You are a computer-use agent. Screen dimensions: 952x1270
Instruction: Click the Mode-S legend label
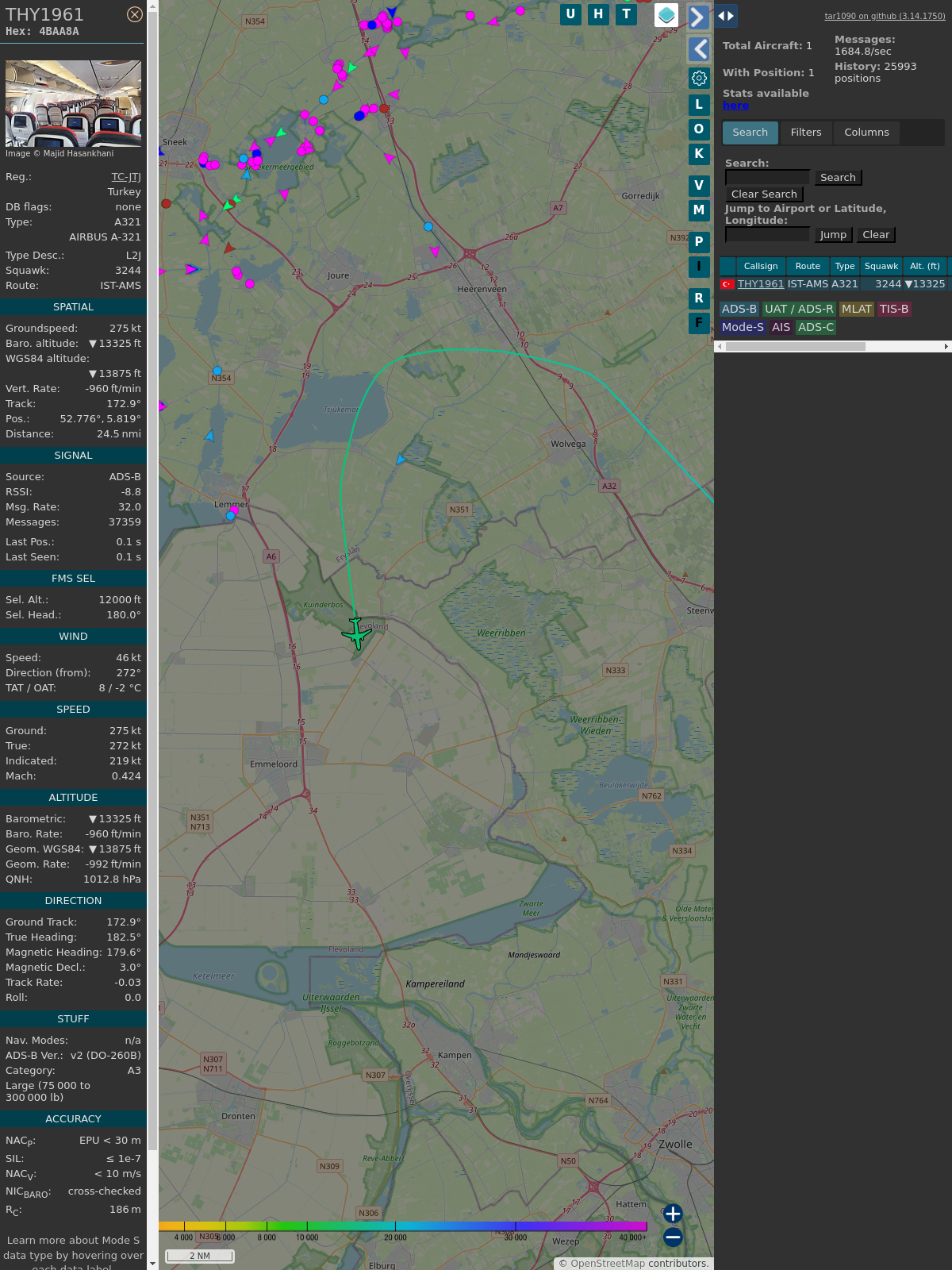[x=743, y=327]
